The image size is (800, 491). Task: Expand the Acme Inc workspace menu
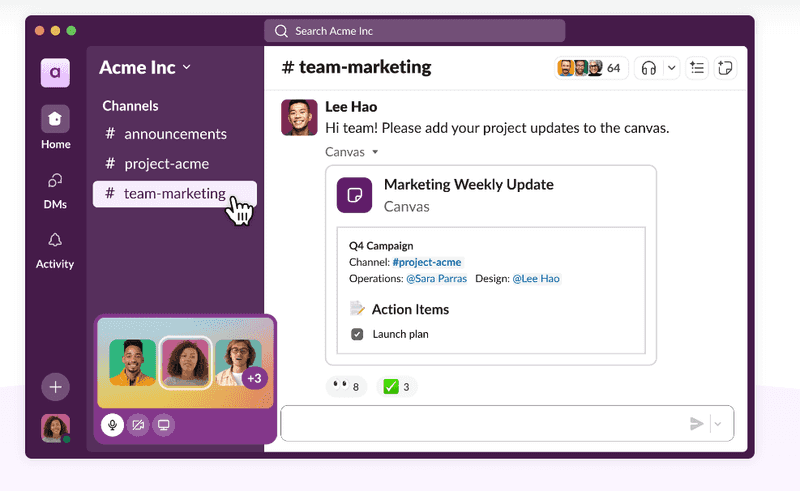[145, 67]
